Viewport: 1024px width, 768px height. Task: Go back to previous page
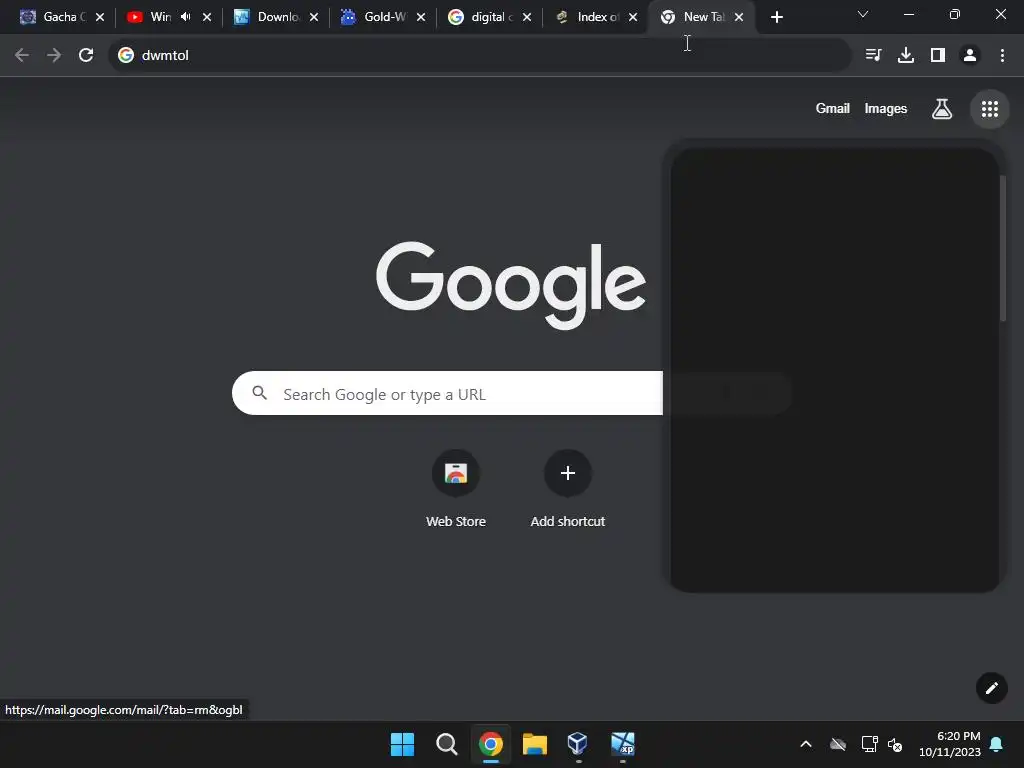click(x=22, y=56)
